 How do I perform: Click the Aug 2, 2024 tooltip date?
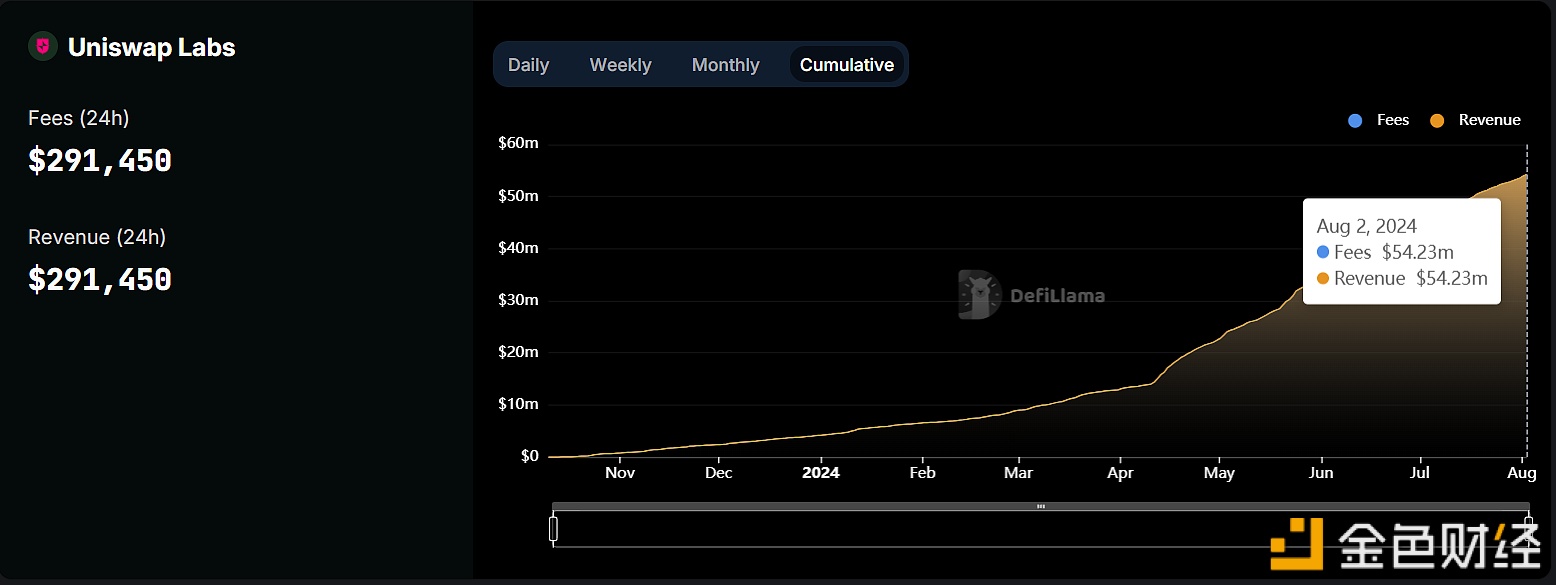(1366, 226)
